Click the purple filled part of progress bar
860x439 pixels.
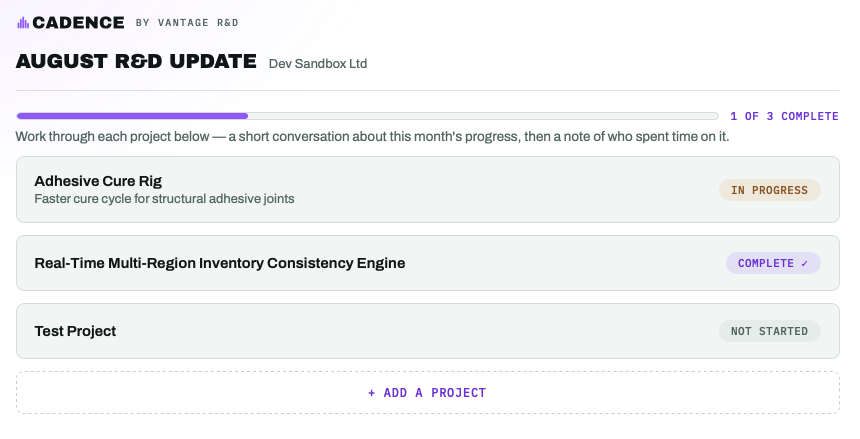(x=132, y=116)
